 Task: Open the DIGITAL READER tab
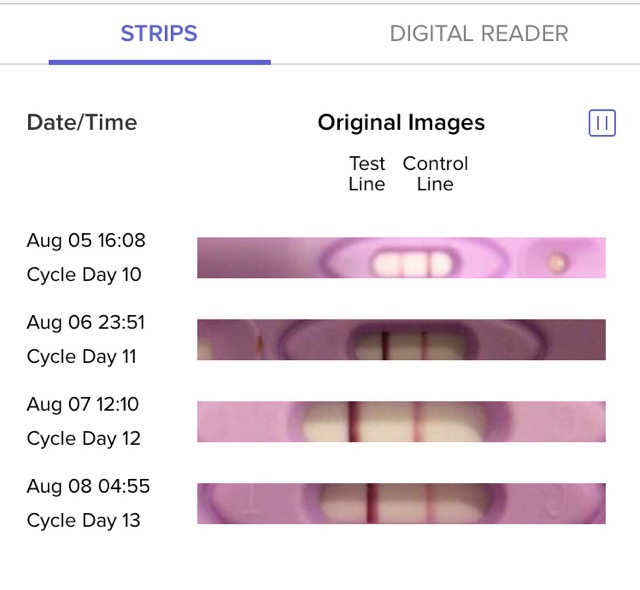[479, 33]
